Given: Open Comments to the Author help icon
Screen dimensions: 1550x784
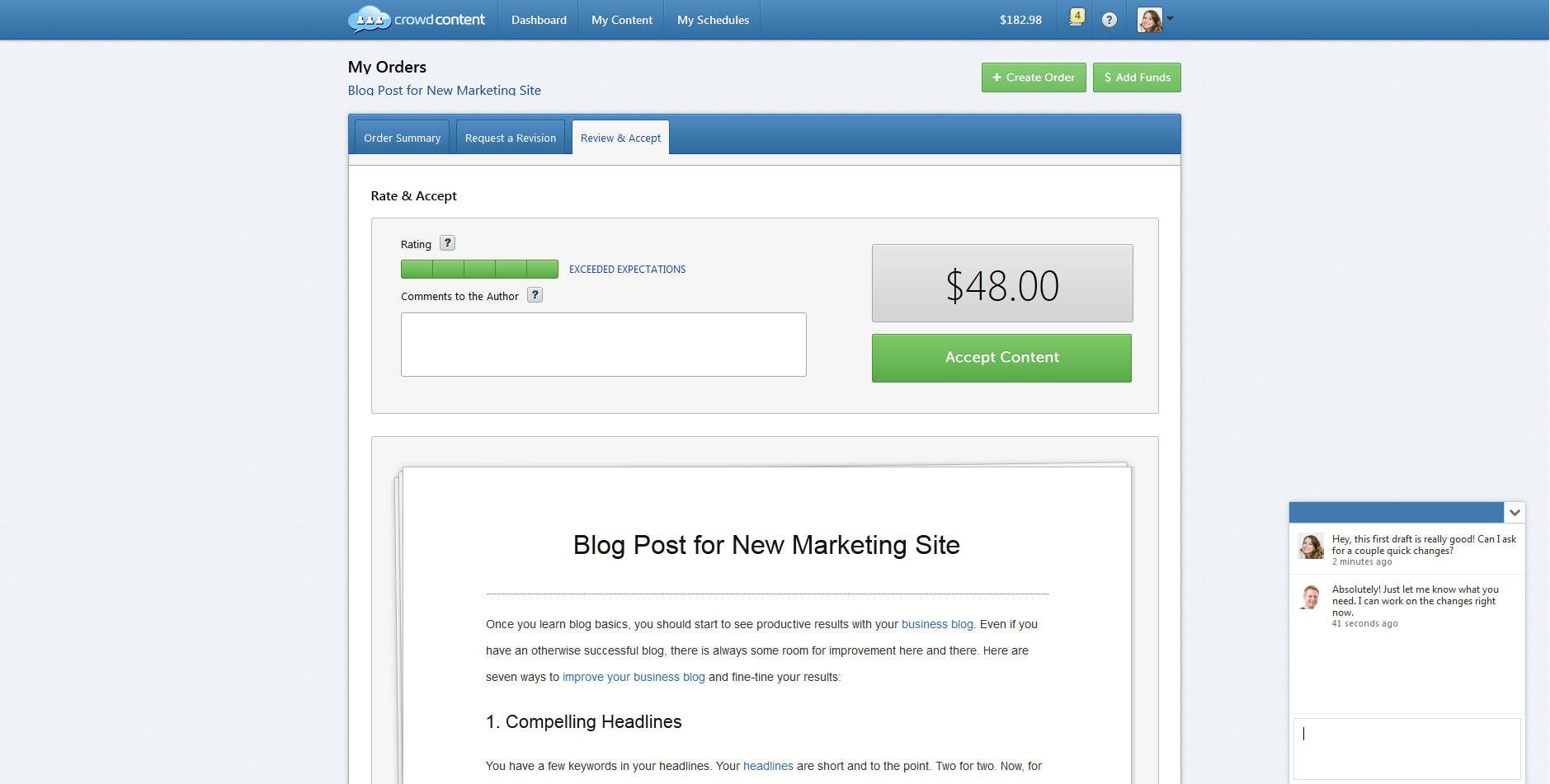Looking at the screenshot, I should pyautogui.click(x=535, y=295).
